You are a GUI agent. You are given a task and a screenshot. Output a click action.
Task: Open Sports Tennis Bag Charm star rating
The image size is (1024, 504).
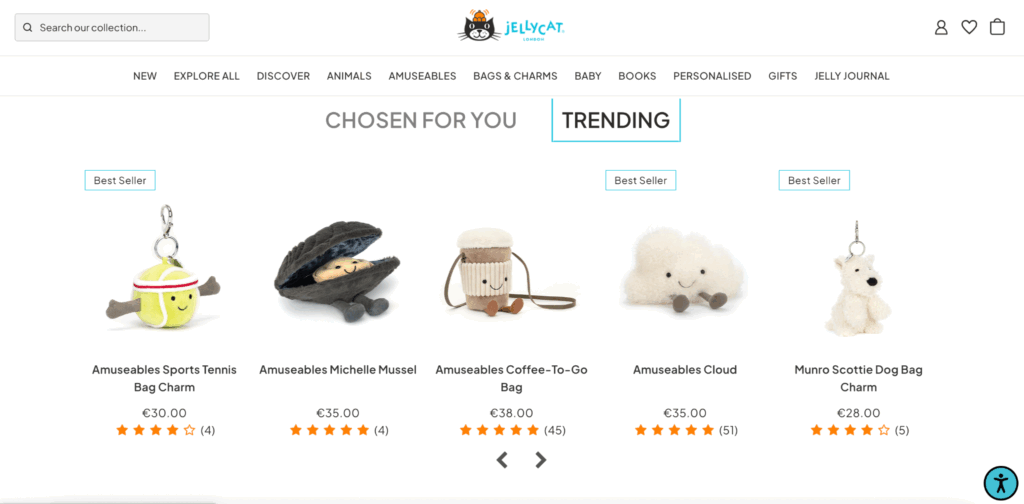point(165,430)
